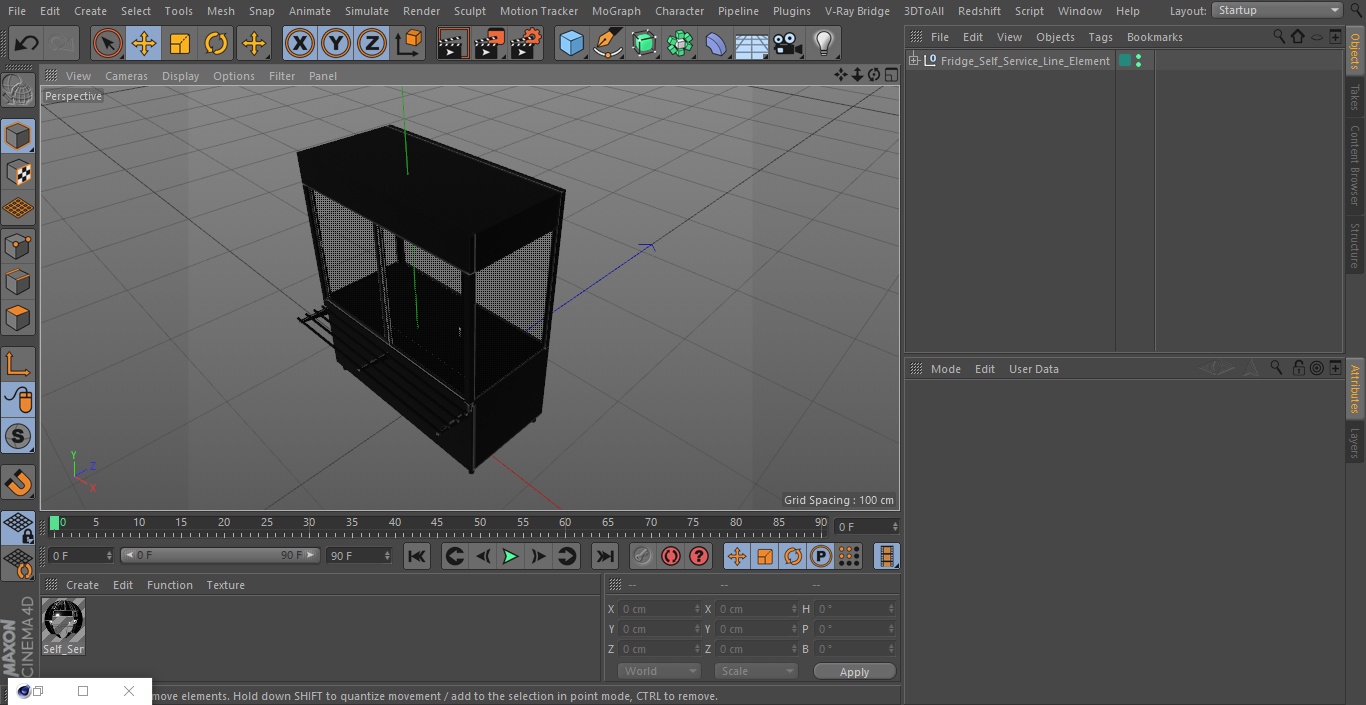Open Edit Render Settings

click(526, 43)
